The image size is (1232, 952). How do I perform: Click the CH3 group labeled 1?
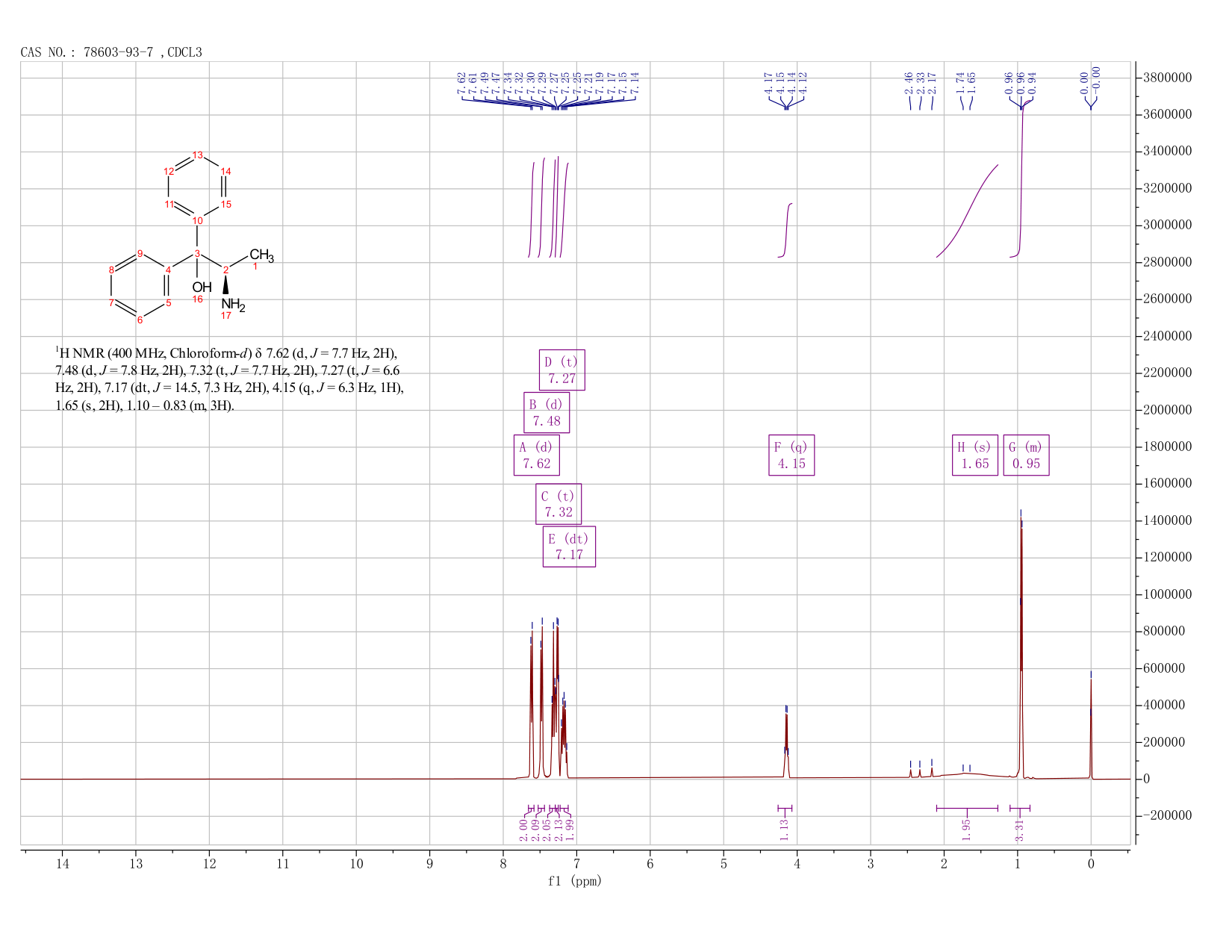click(261, 256)
